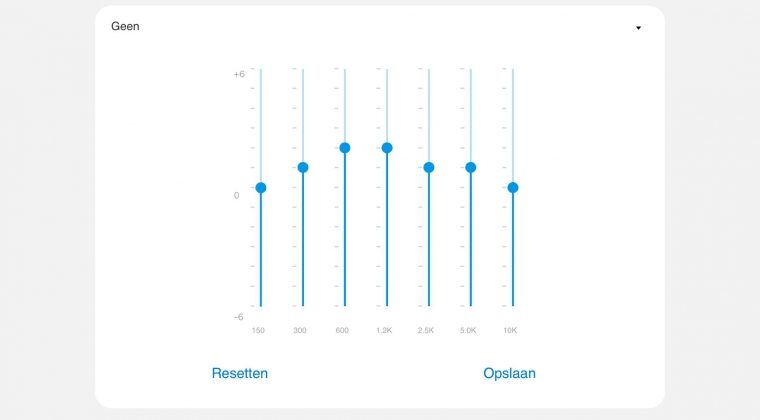Click top of 10K slider track
The width and height of the screenshot is (760, 420).
[x=513, y=72]
